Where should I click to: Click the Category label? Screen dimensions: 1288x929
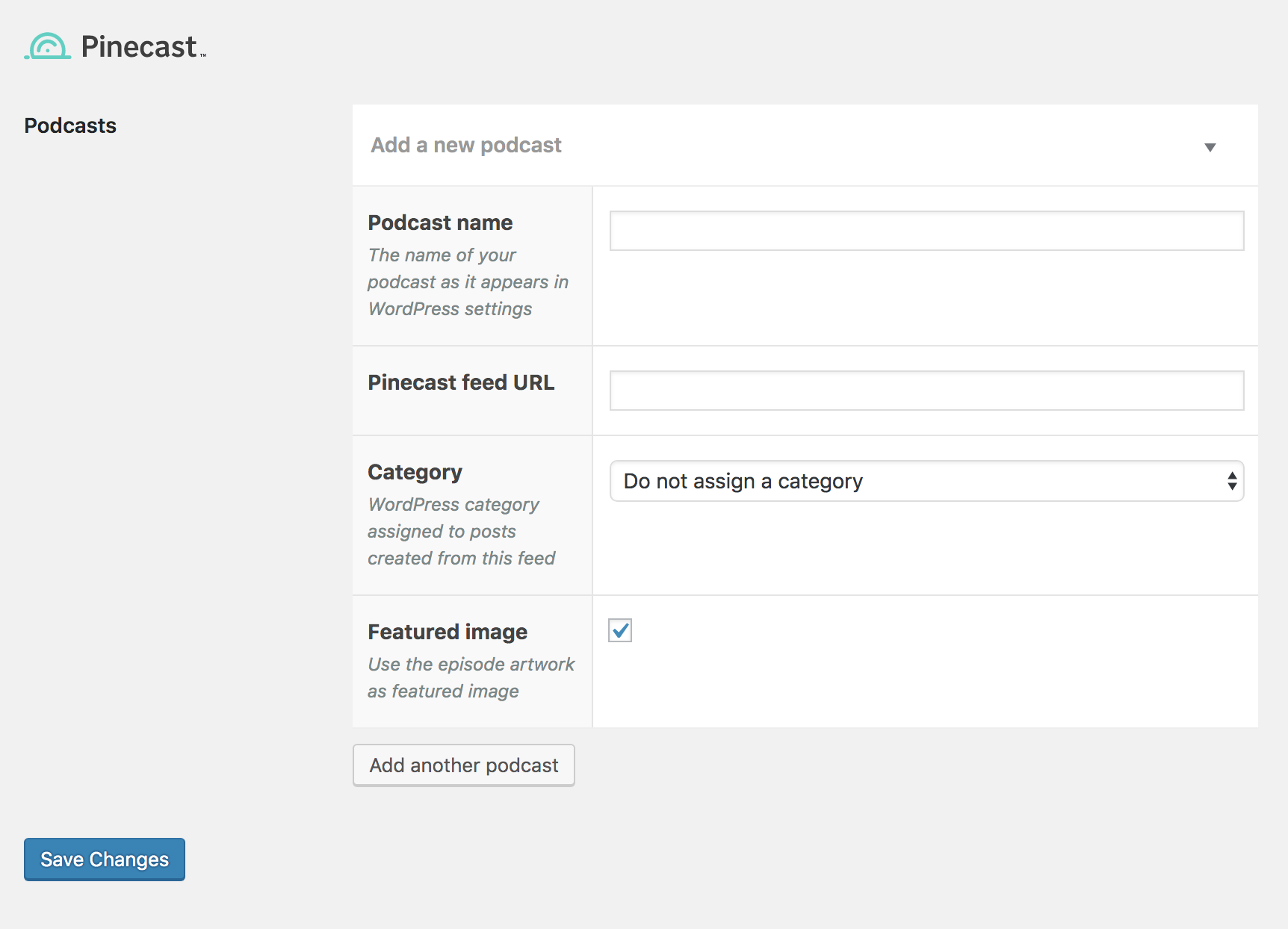415,472
